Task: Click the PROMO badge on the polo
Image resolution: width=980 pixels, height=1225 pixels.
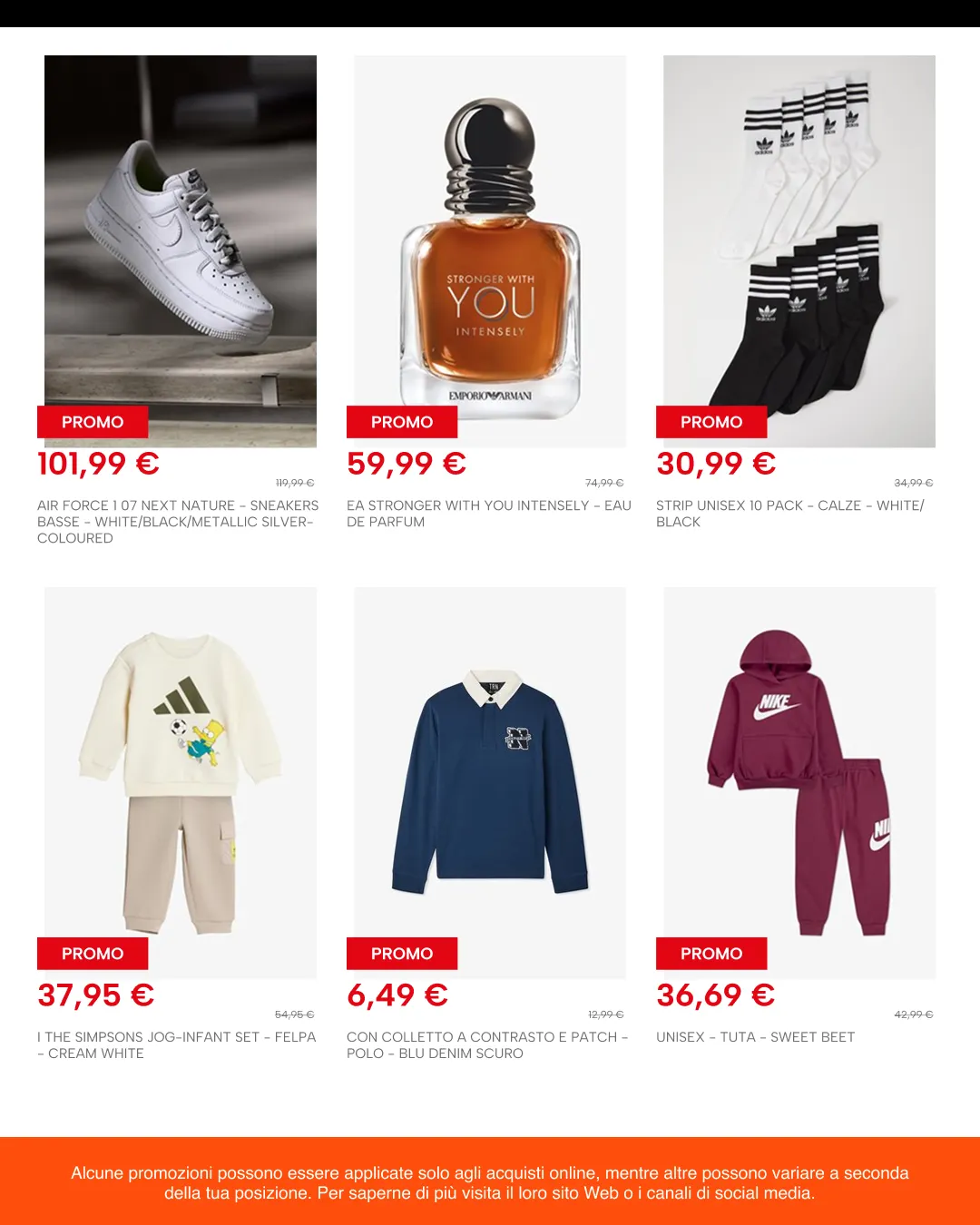Action: [402, 954]
